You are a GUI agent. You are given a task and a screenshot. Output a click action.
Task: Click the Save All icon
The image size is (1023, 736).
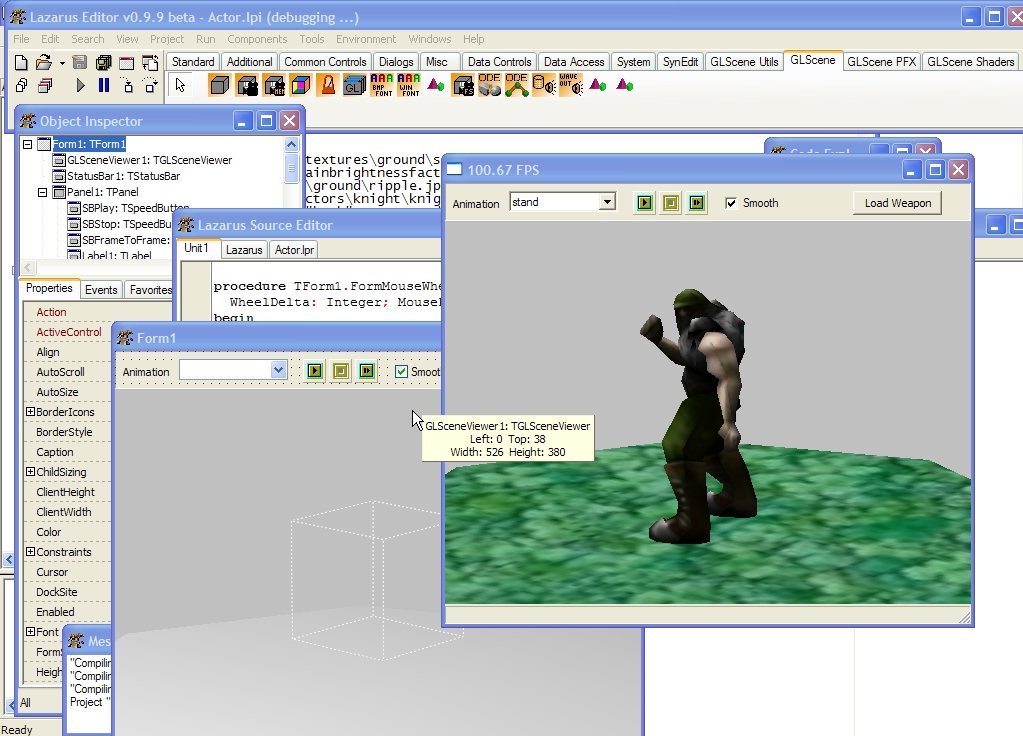(x=103, y=63)
